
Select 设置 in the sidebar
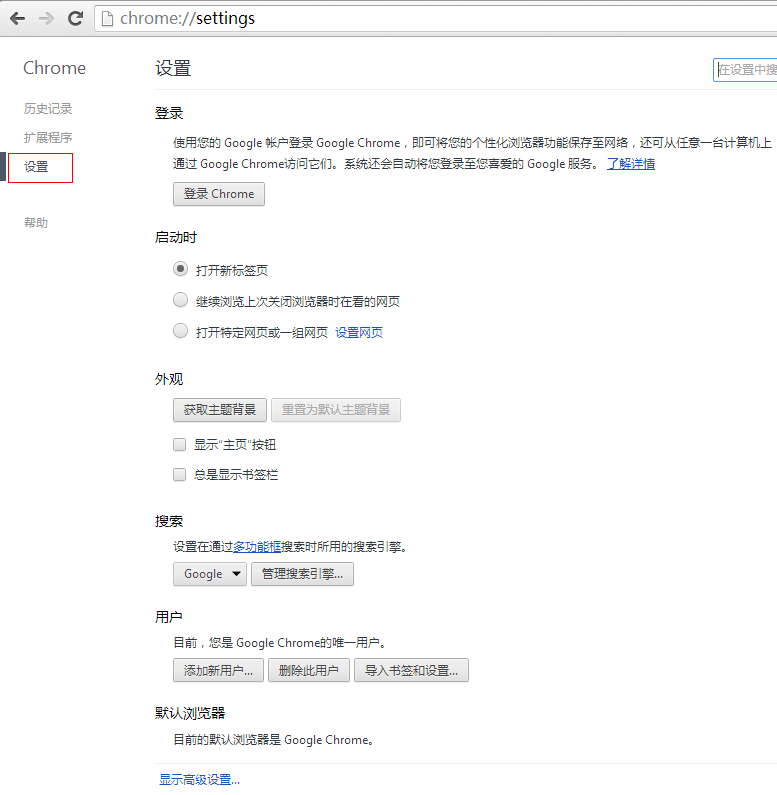(36, 166)
